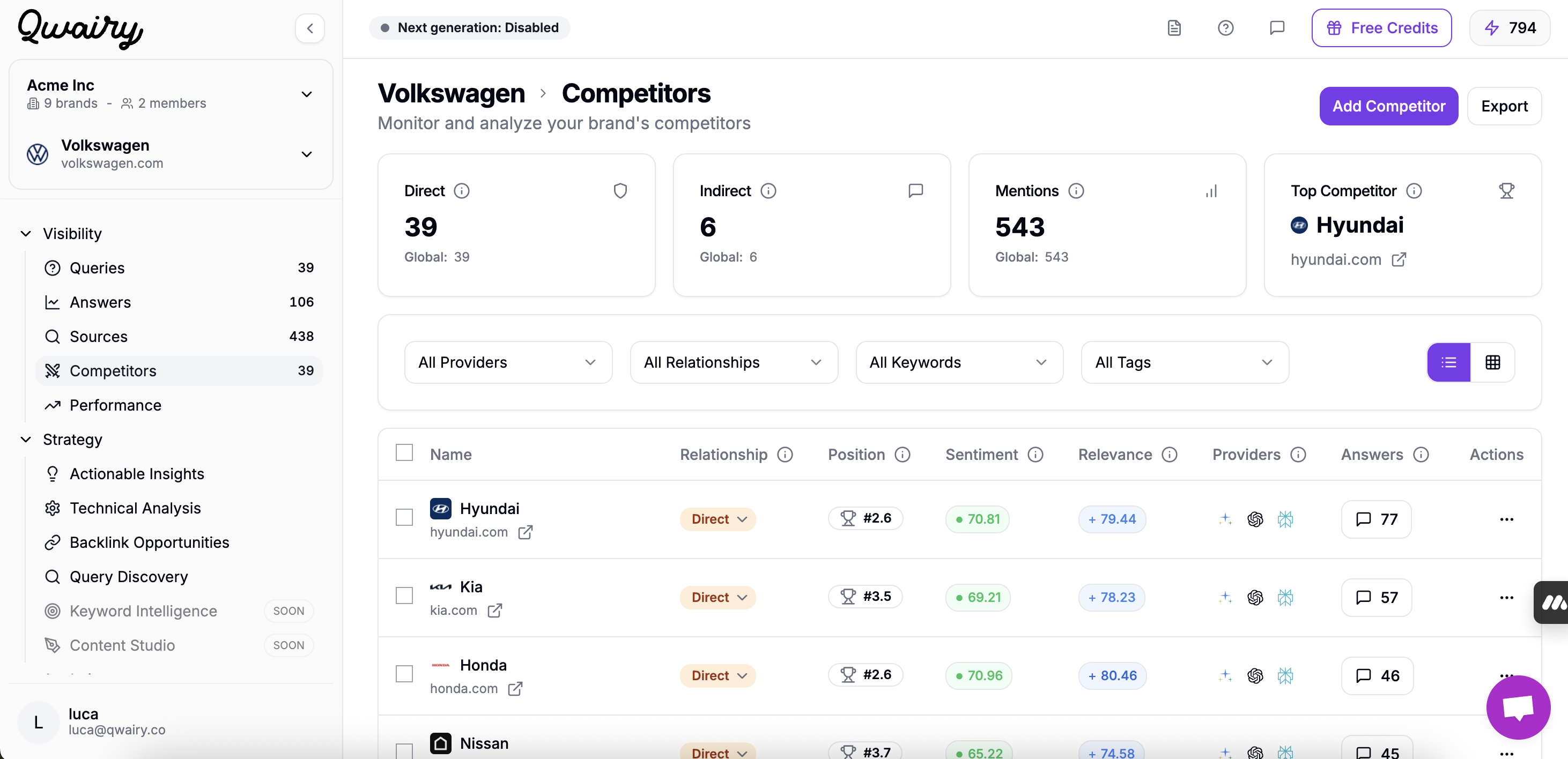Open the documentation page icon in header
Screen dimensions: 1568x759
[x=1174, y=28]
